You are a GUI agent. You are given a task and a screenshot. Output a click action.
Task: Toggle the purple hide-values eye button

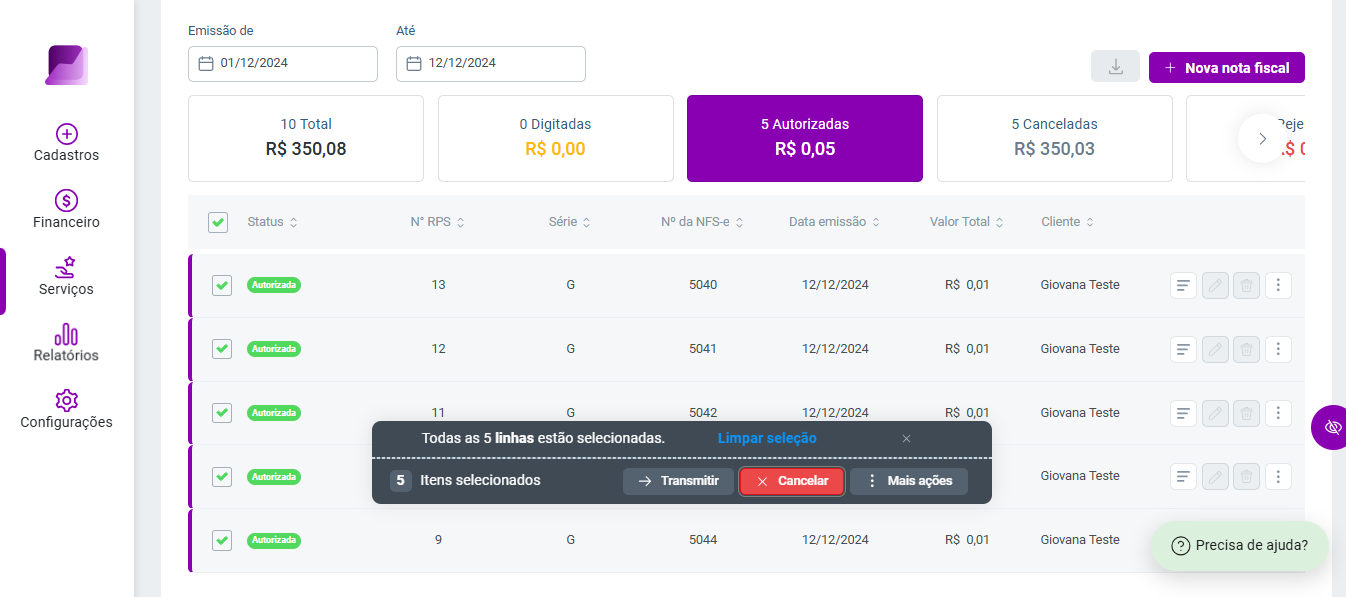pyautogui.click(x=1331, y=427)
